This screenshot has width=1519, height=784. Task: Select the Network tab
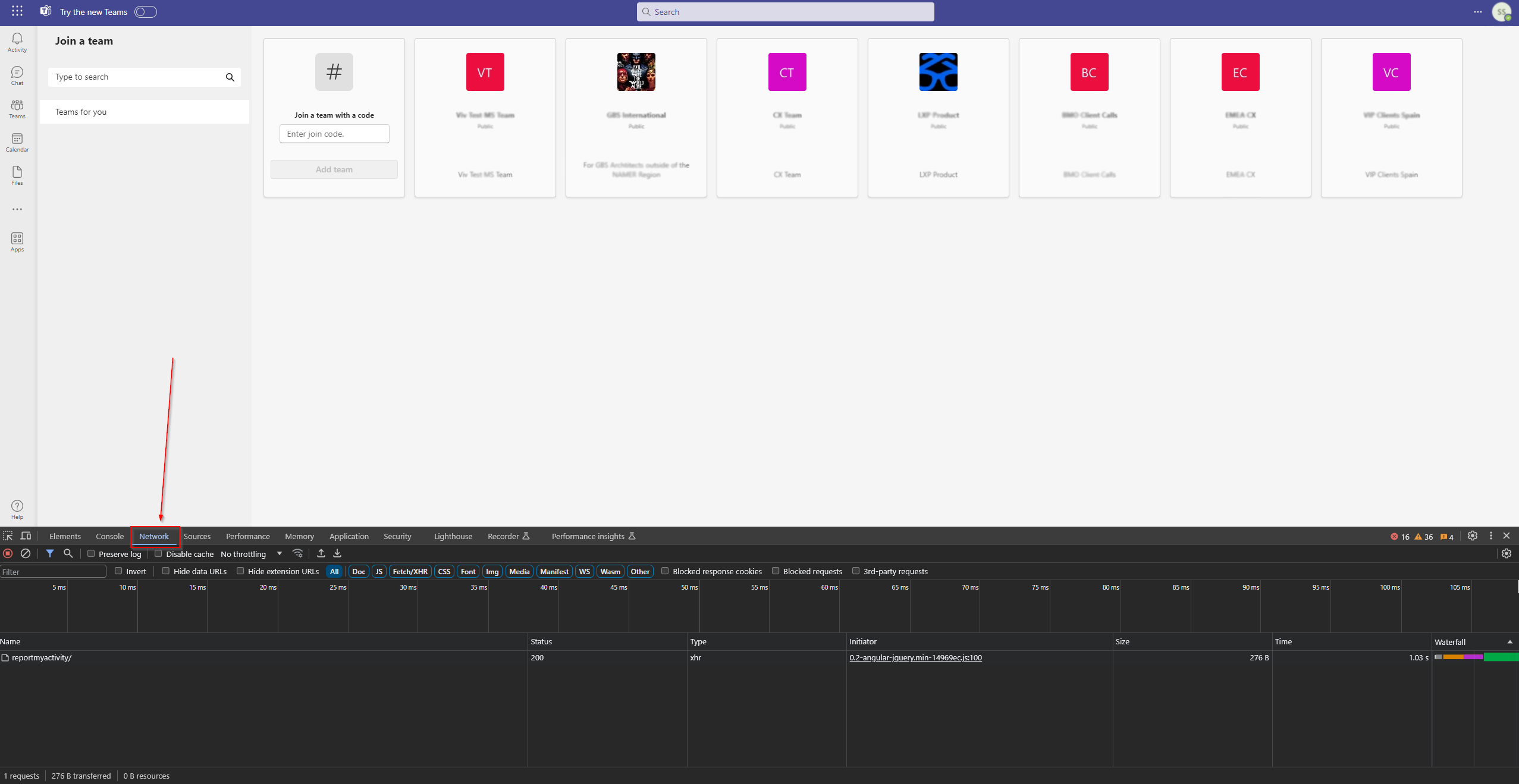155,536
